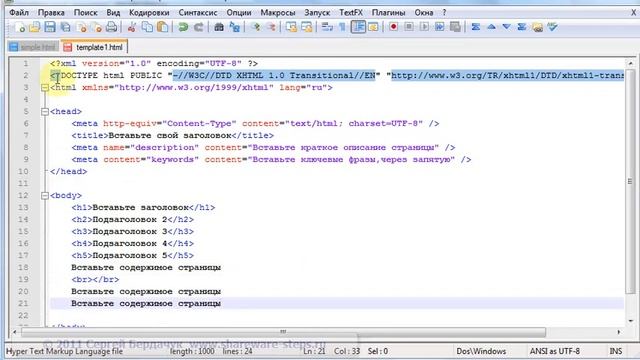The image size is (640, 360).
Task: Click the blue down triangle toolbar icon
Action: click(x=507, y=27)
